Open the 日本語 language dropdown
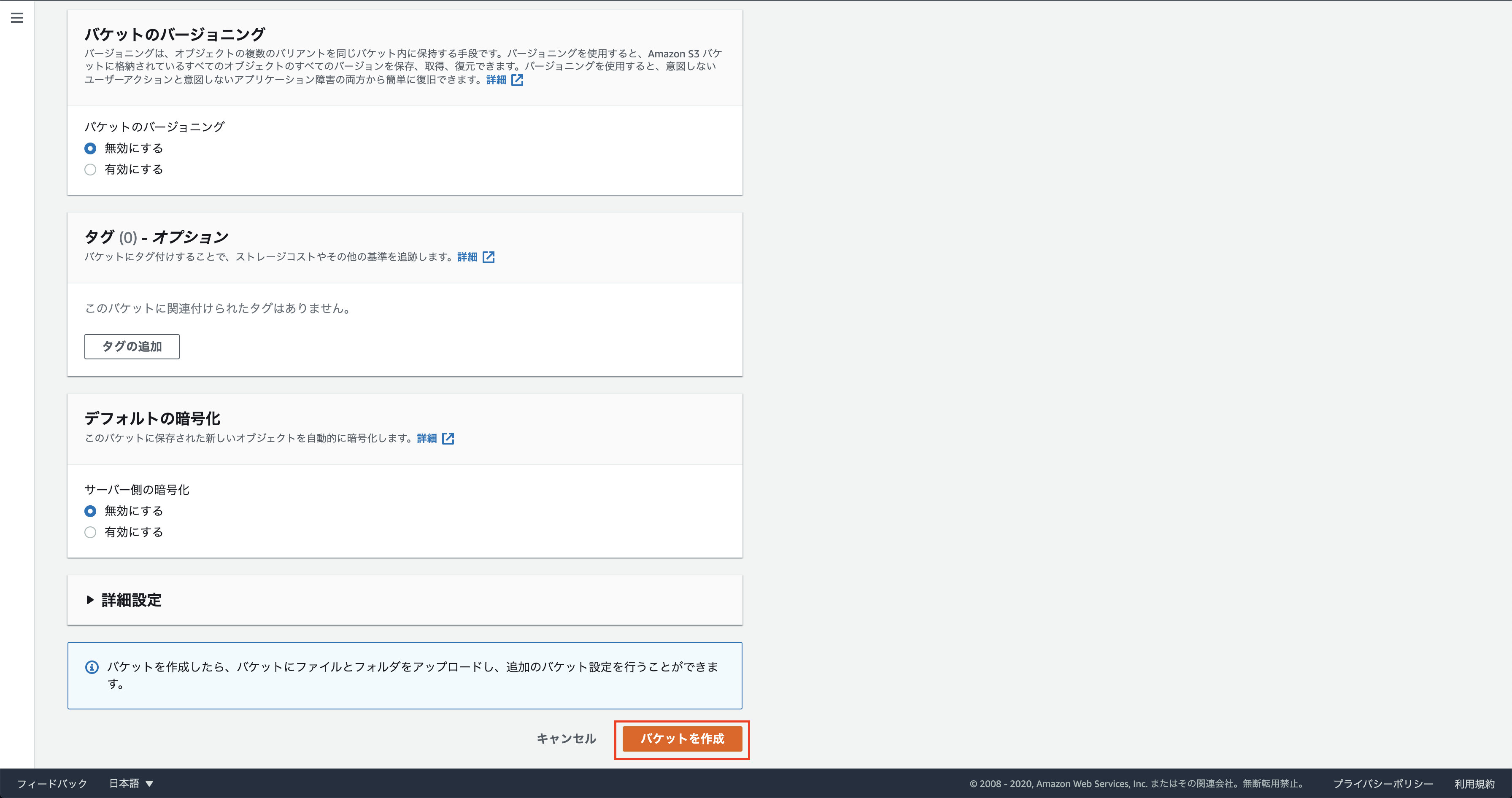This screenshot has height=798, width=1512. click(124, 783)
